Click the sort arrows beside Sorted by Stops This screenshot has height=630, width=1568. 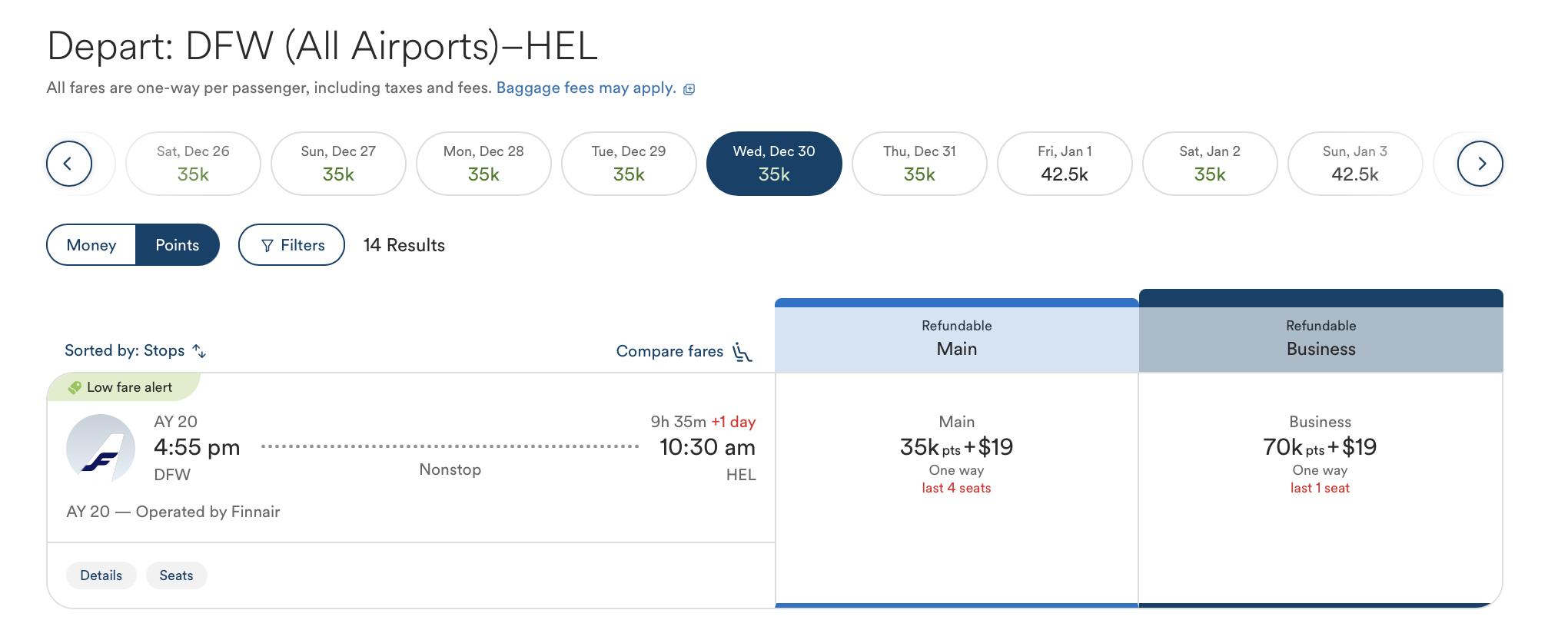[199, 351]
